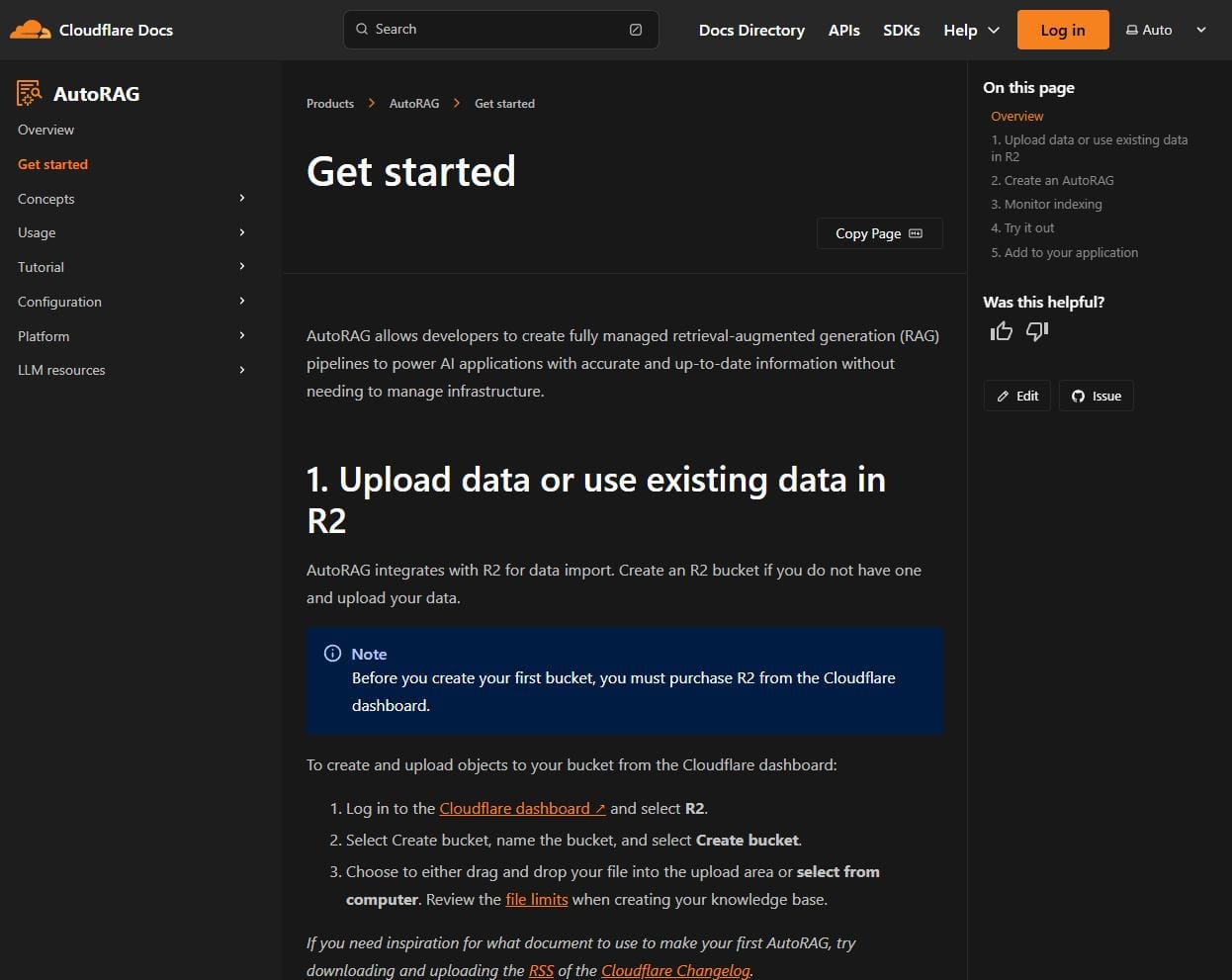Click the info icon in the Note callout
The height and width of the screenshot is (980, 1232).
(x=331, y=654)
